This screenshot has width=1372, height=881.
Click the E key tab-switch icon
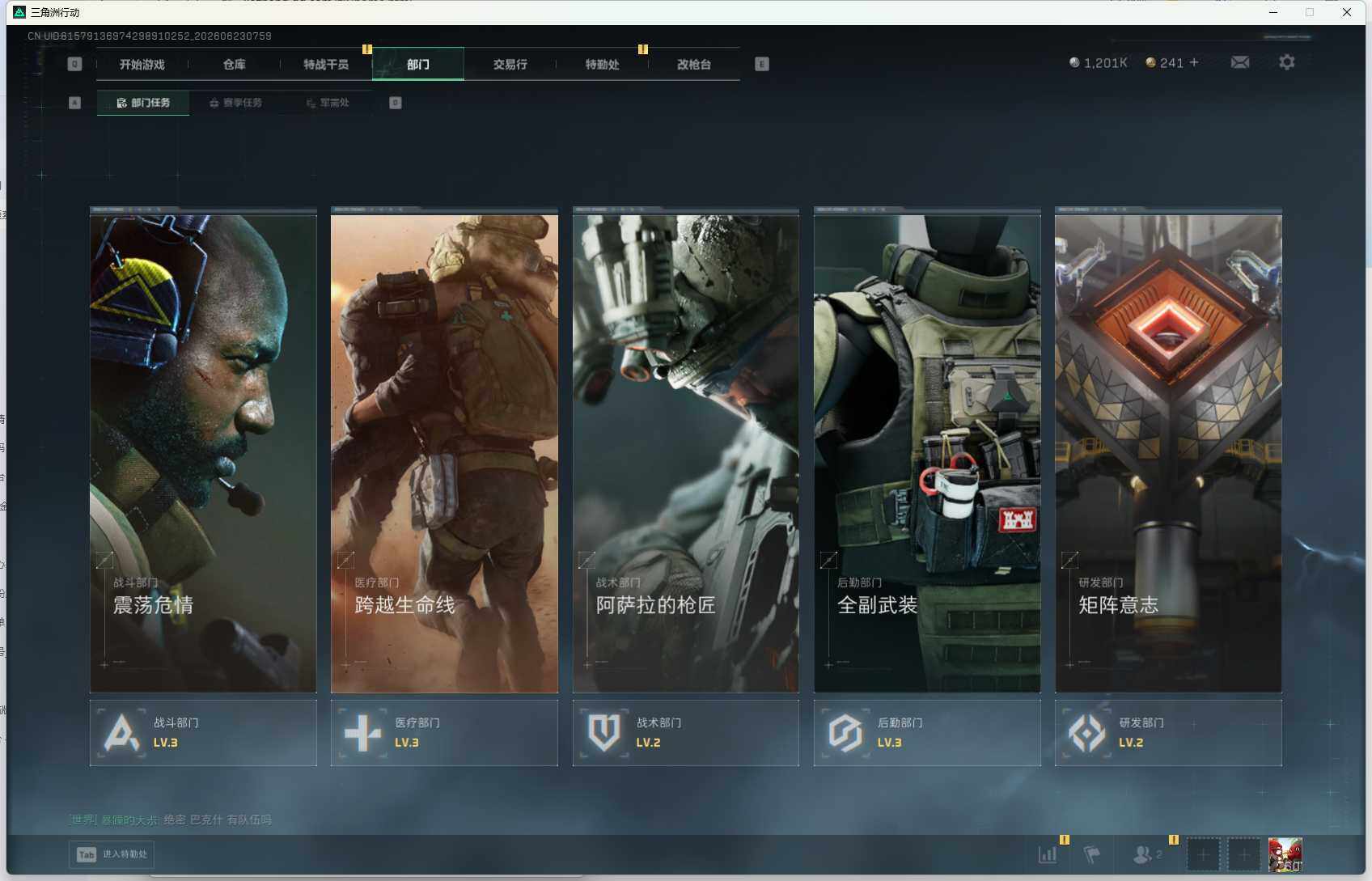point(761,64)
